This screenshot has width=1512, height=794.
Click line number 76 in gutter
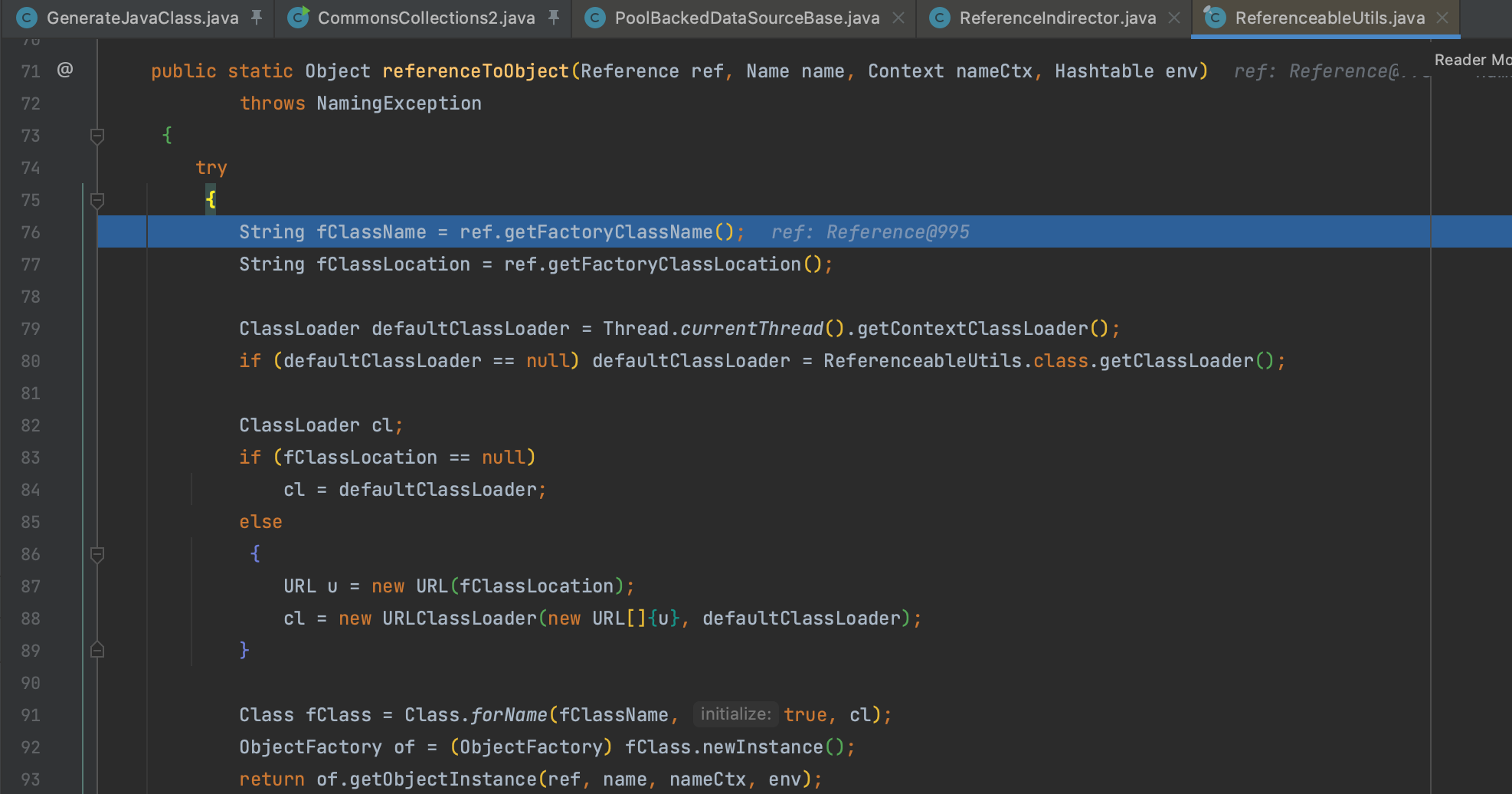click(x=31, y=232)
